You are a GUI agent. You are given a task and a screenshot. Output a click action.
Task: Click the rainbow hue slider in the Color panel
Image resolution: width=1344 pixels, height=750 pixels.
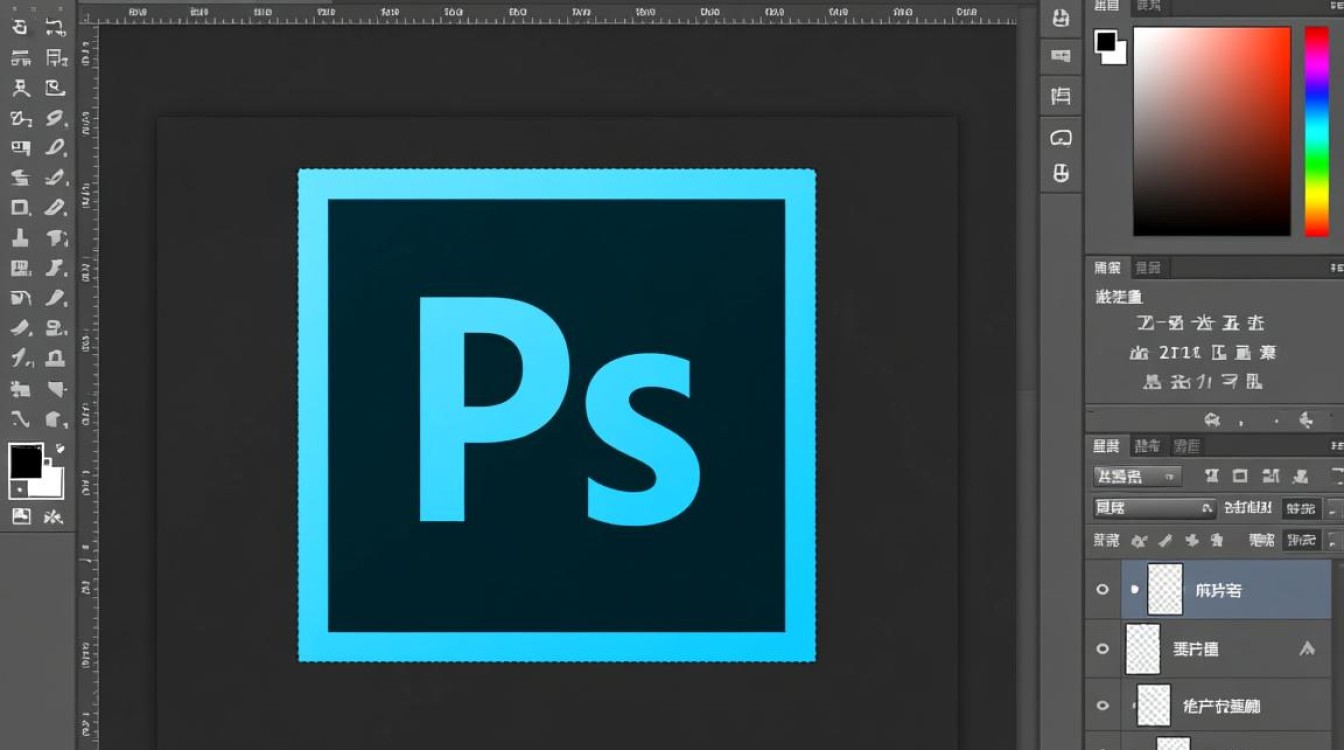pos(1316,131)
